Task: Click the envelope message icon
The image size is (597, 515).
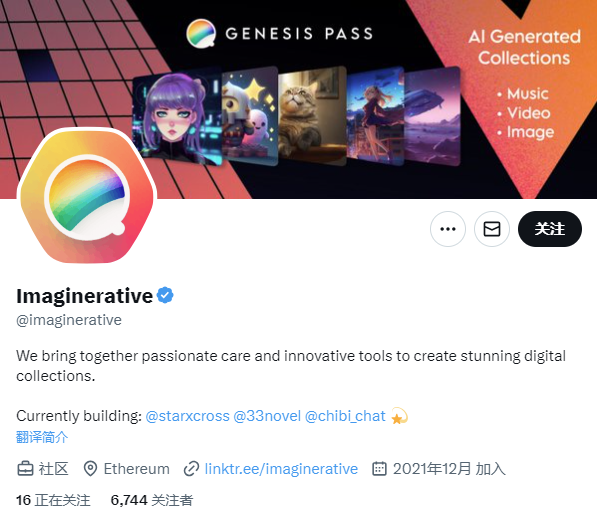Action: click(x=492, y=229)
